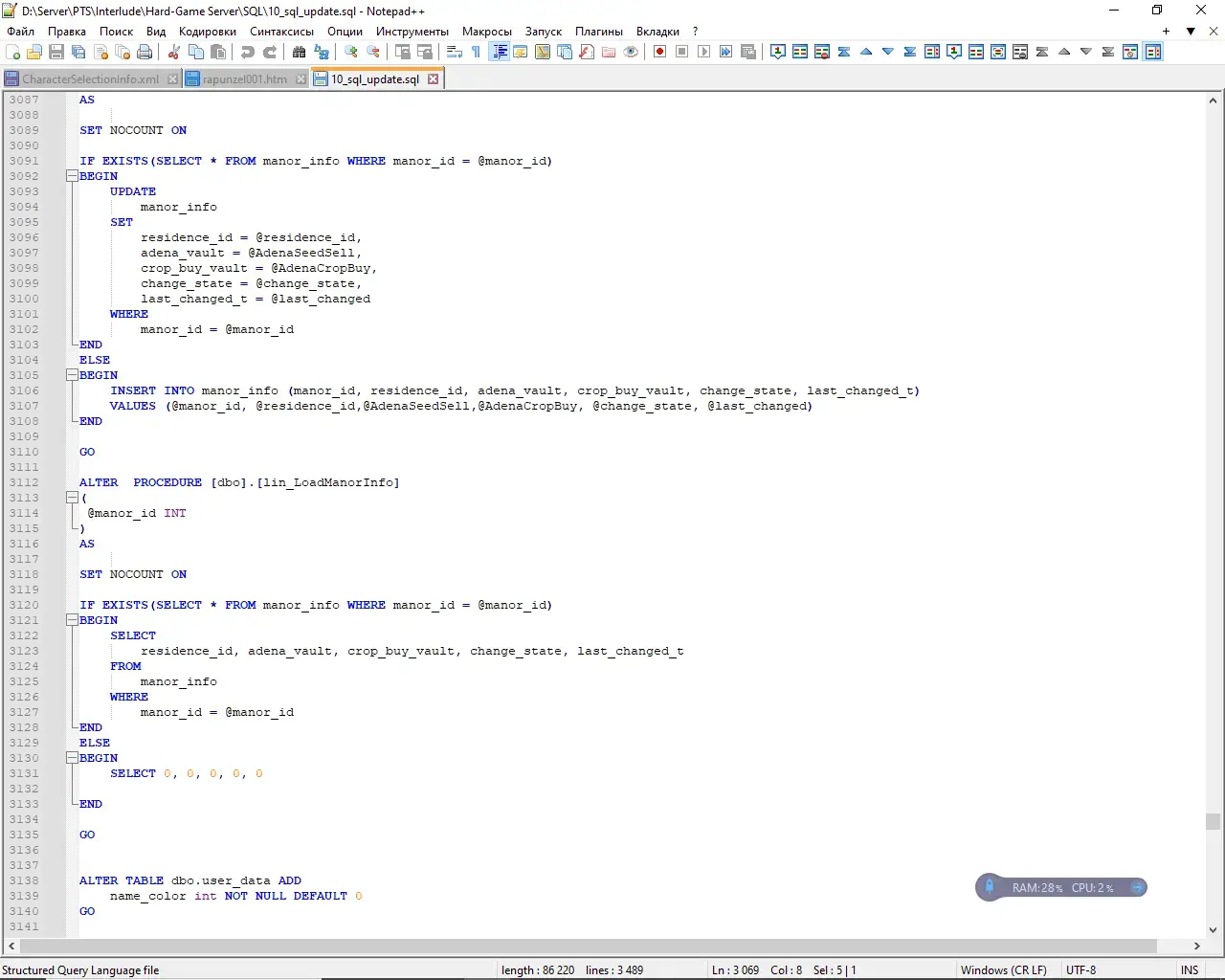Open the Файл menu
The image size is (1225, 980).
tap(20, 32)
